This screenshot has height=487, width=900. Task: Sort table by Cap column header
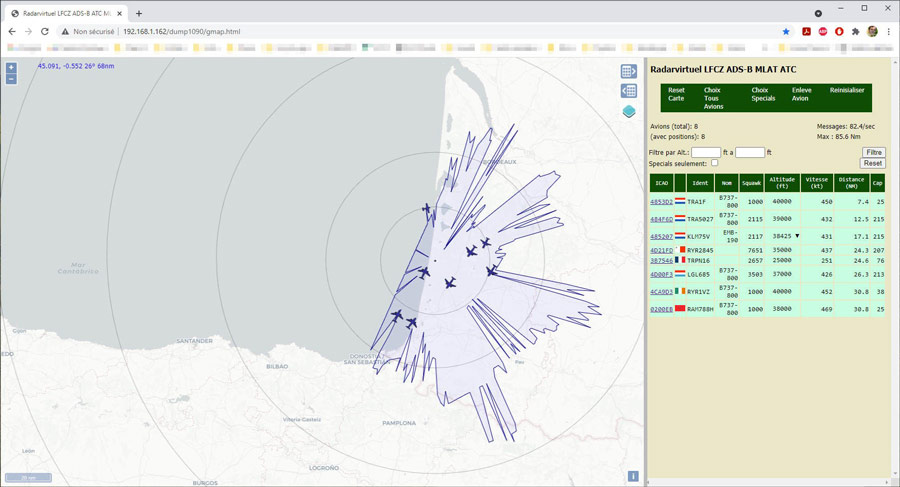878,183
